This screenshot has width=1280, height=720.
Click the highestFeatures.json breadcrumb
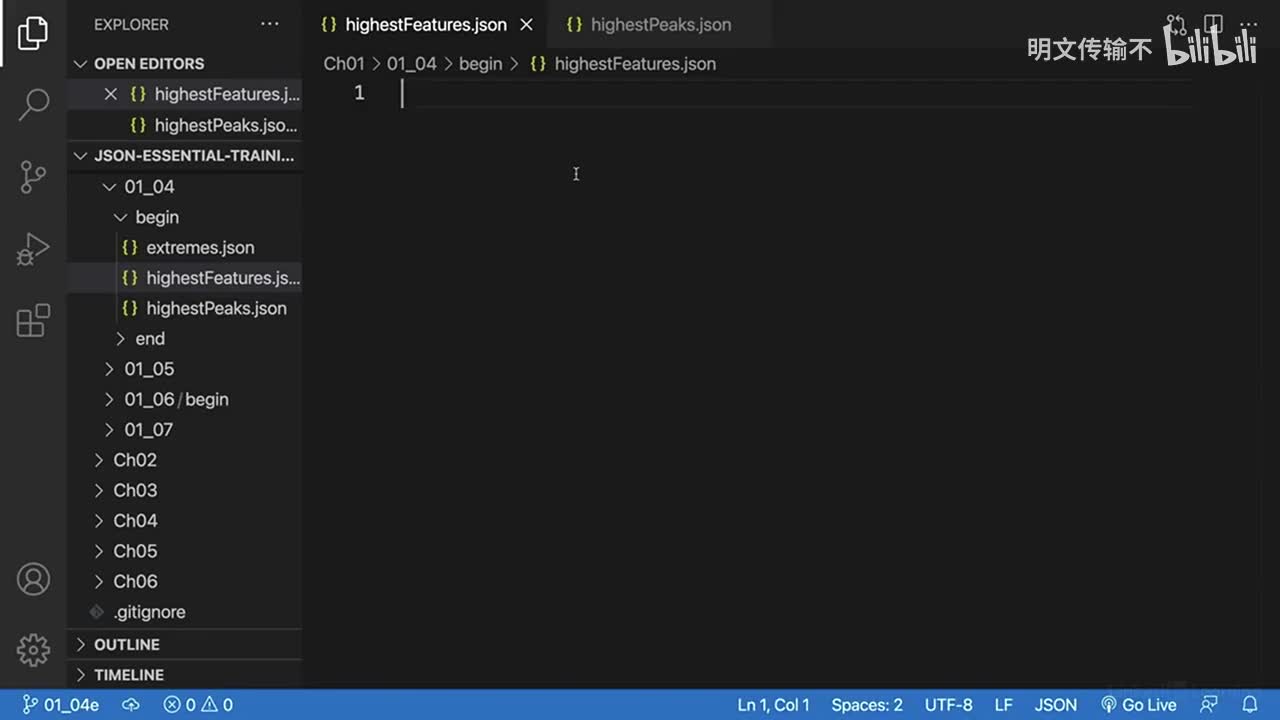635,64
